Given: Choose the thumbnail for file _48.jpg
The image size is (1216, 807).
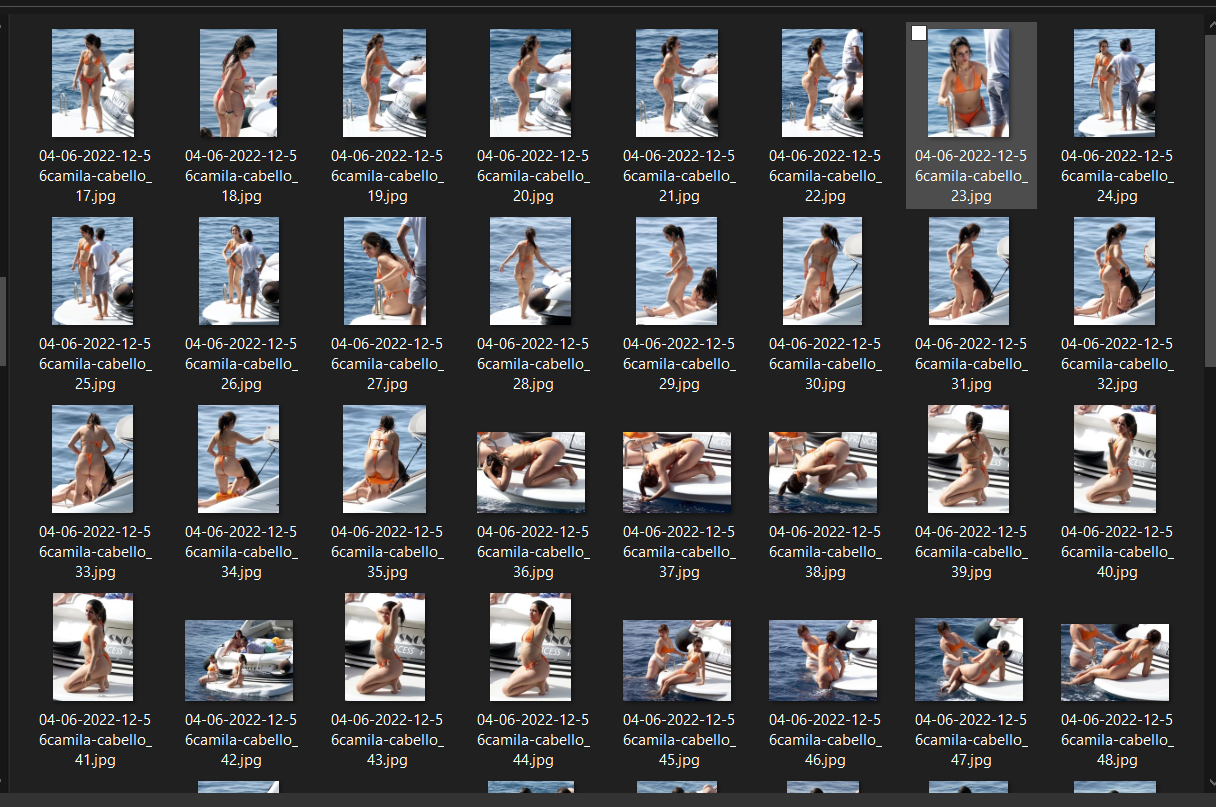Looking at the screenshot, I should tap(1114, 662).
